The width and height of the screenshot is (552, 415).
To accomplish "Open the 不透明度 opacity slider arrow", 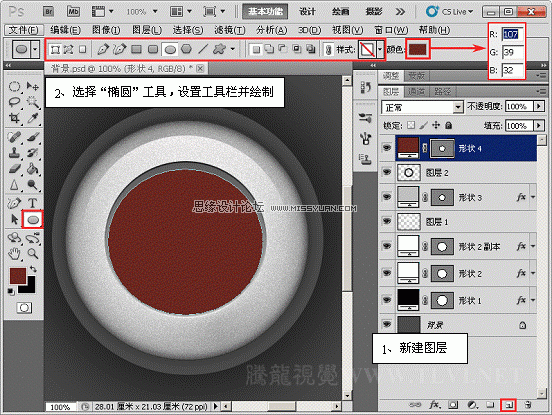I will [x=539, y=106].
